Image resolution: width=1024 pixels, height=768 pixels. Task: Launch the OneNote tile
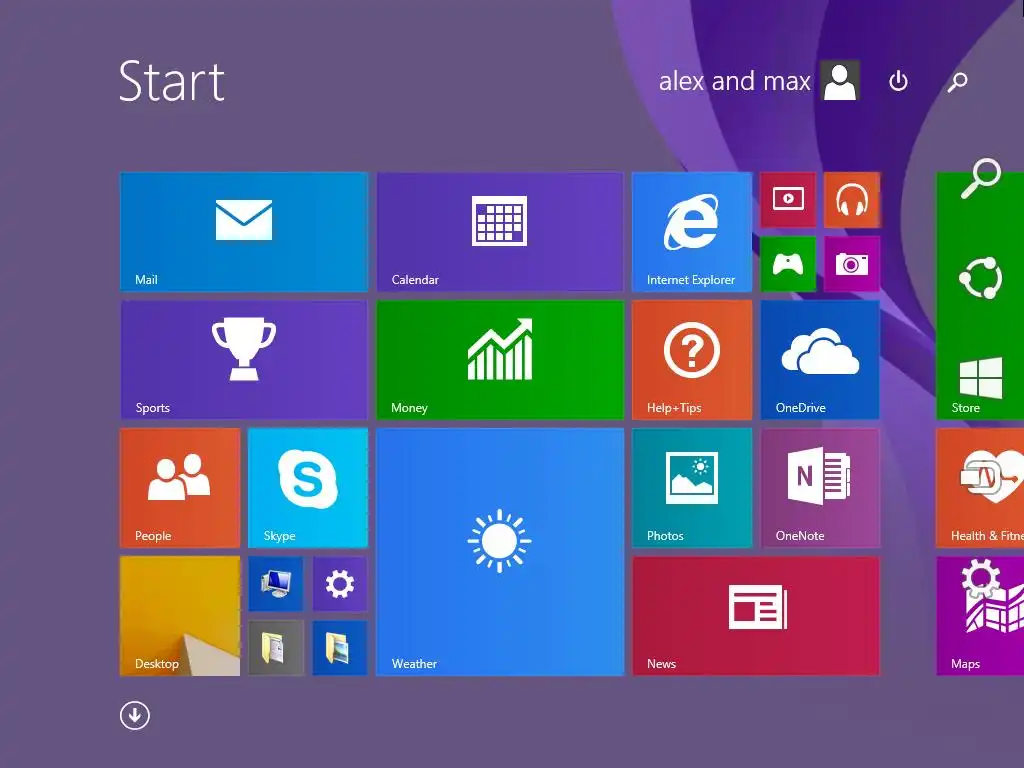(x=820, y=488)
